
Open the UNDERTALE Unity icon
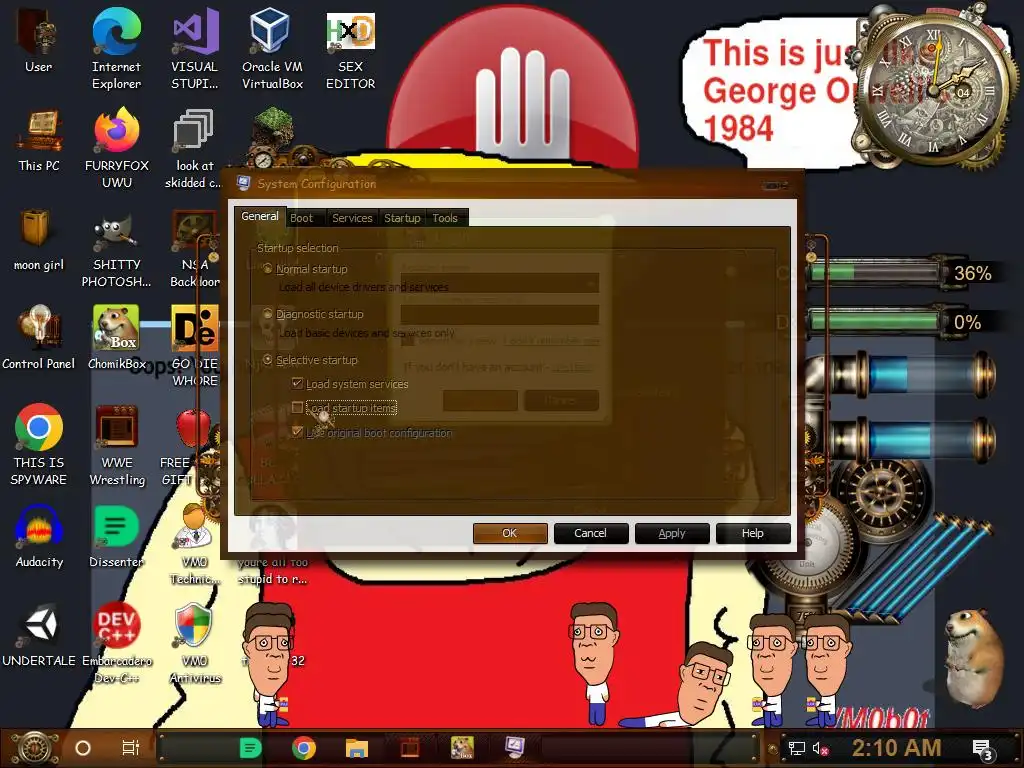pos(39,635)
